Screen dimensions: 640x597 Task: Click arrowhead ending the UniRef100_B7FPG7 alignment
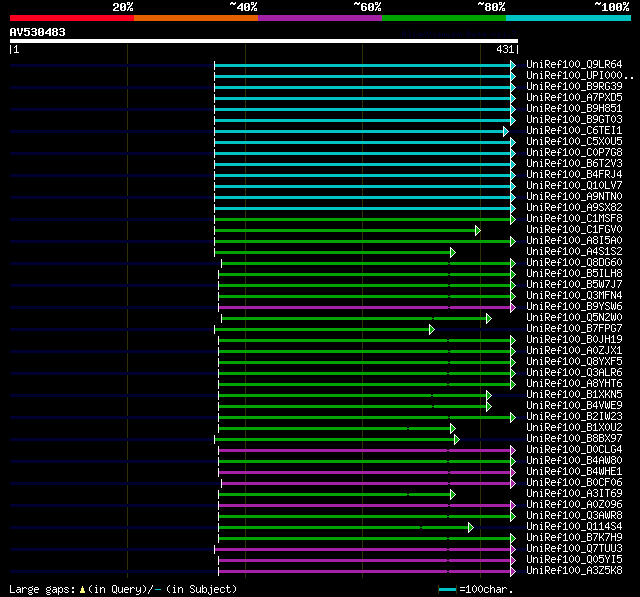point(432,330)
